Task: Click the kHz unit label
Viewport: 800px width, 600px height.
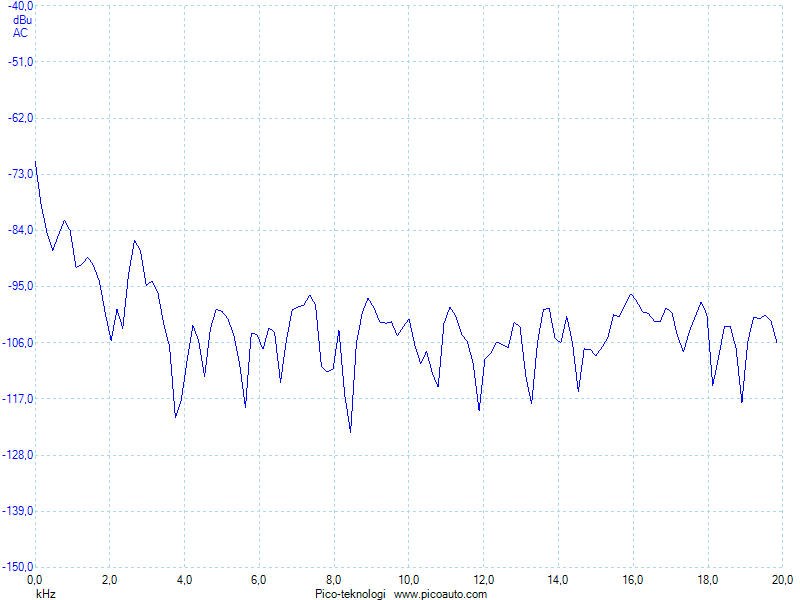Action: point(45,594)
